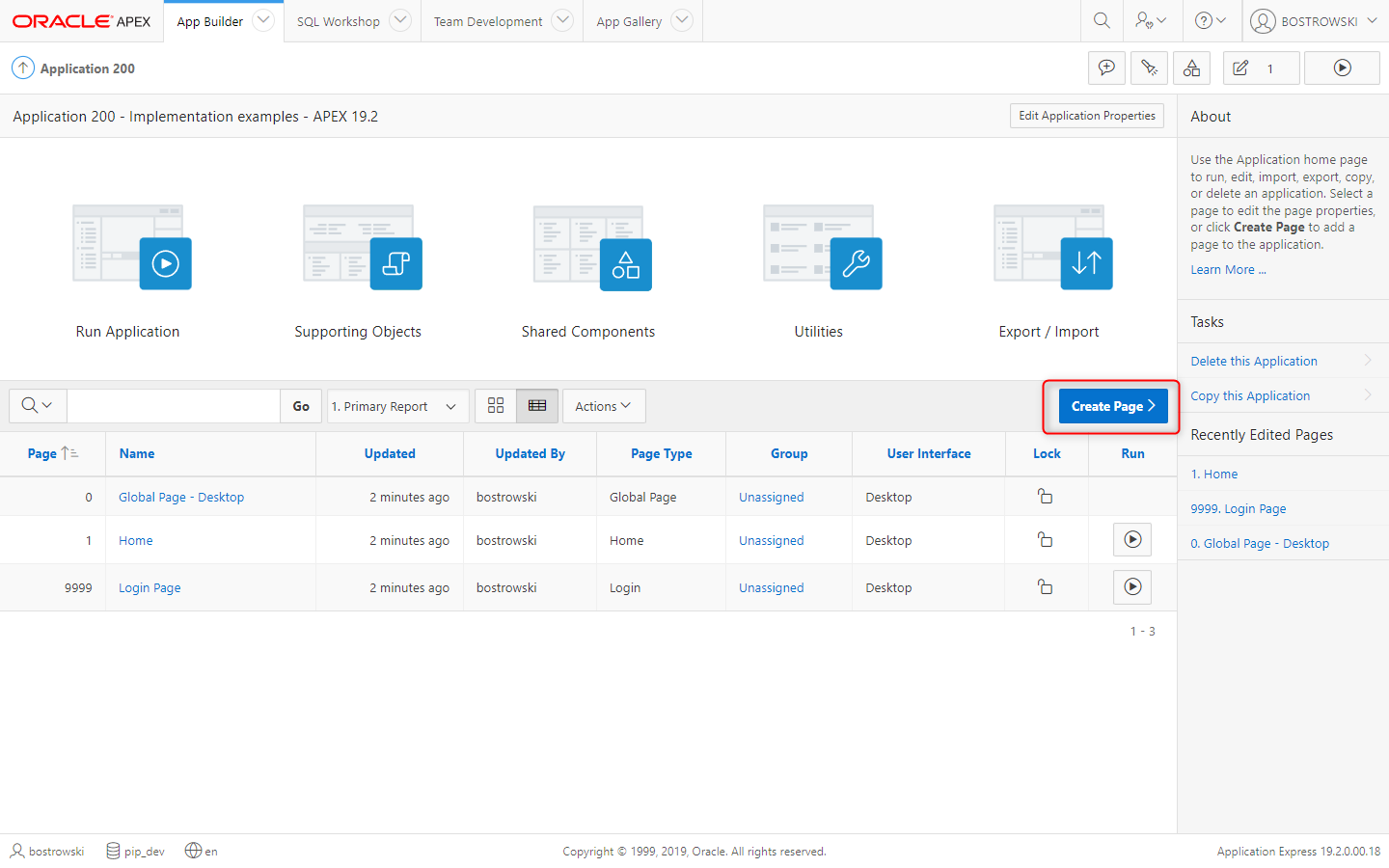Click Unassigned group for Home row
The height and width of the screenshot is (868, 1389).
(771, 540)
